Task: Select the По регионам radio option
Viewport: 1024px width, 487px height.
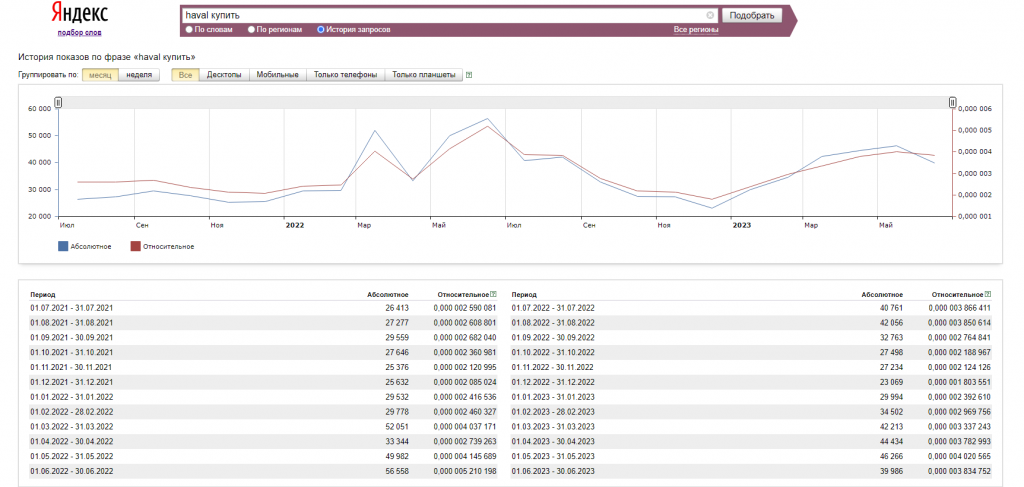Action: pyautogui.click(x=251, y=30)
